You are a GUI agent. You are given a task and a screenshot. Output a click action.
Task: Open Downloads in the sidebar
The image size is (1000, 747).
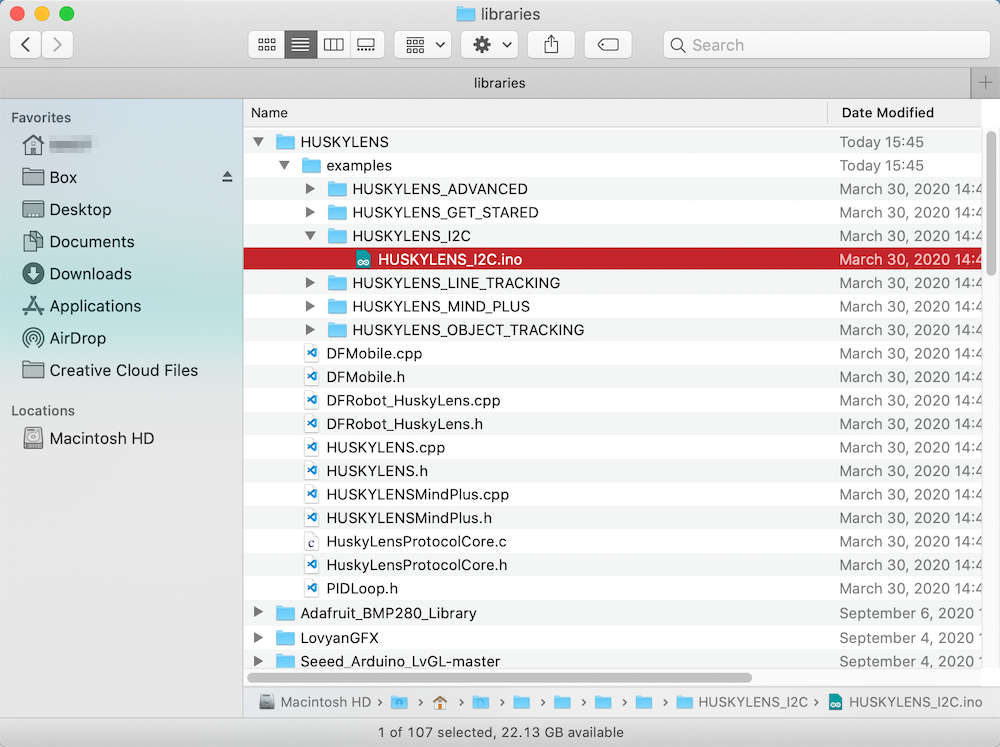click(77, 274)
